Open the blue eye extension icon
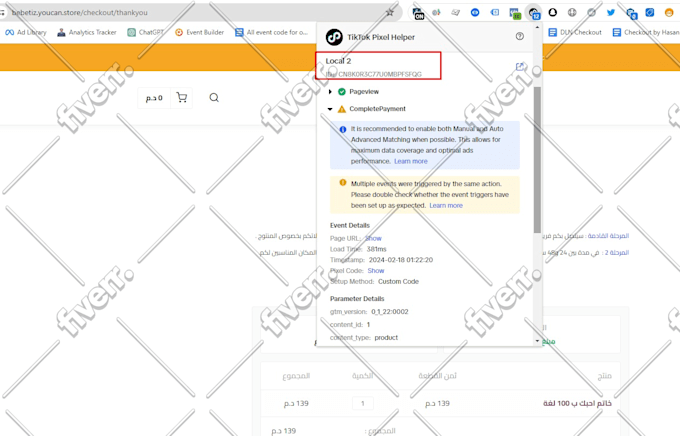This screenshot has width=680, height=436. tap(475, 13)
